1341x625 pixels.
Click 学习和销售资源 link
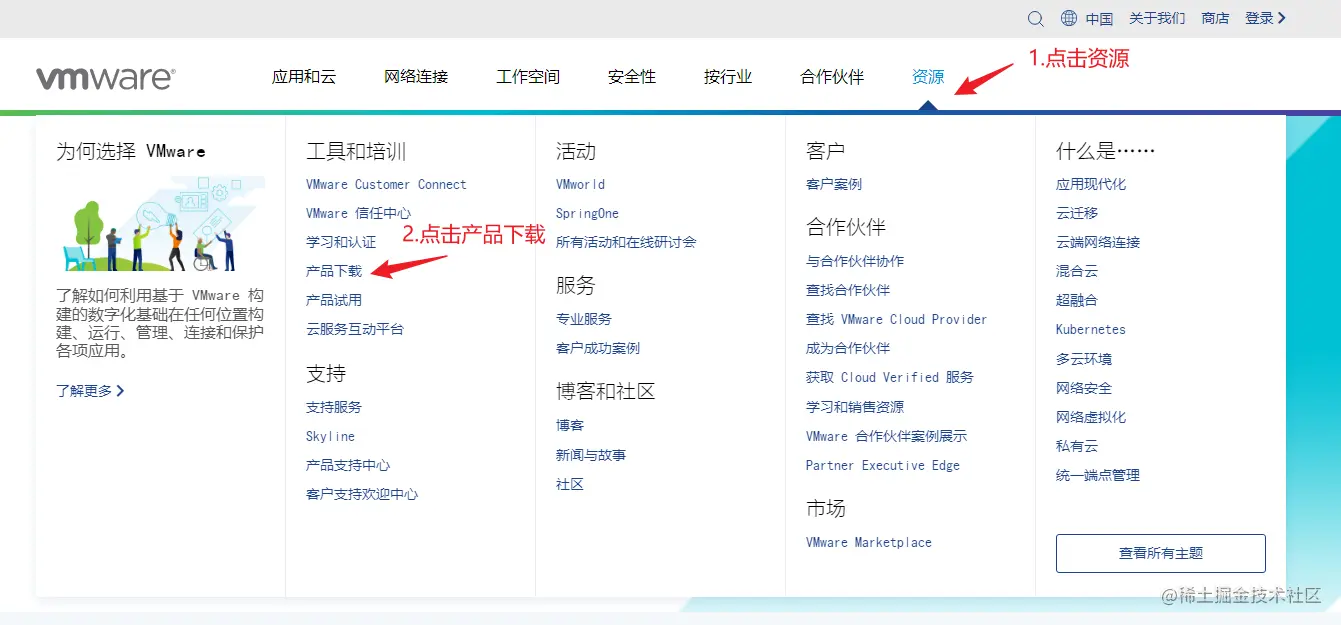[x=855, y=407]
